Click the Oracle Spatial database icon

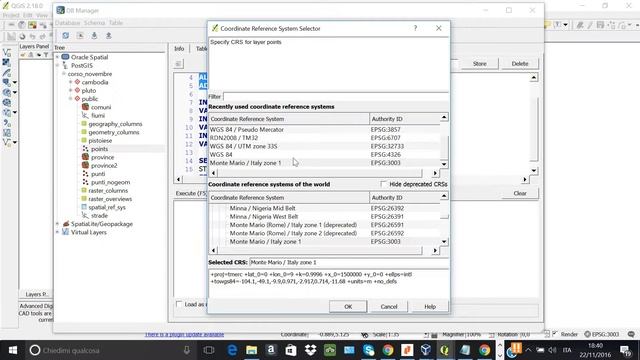65,57
